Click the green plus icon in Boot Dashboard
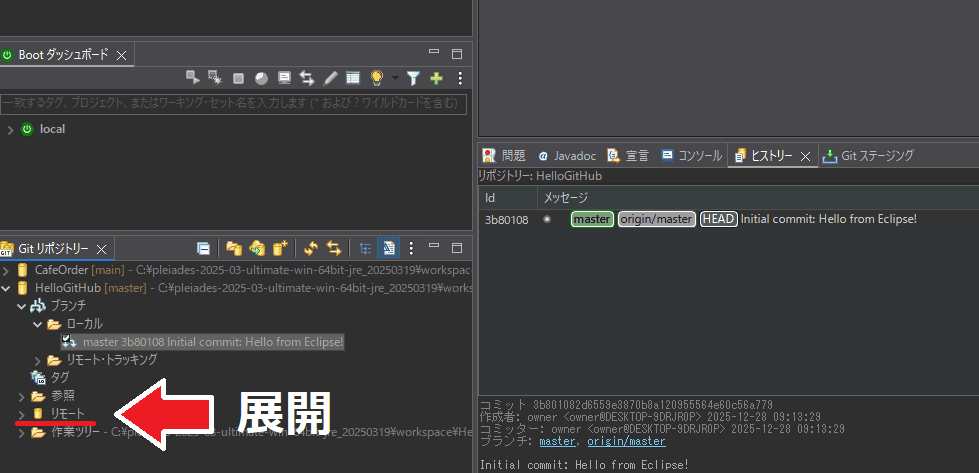 coord(436,78)
